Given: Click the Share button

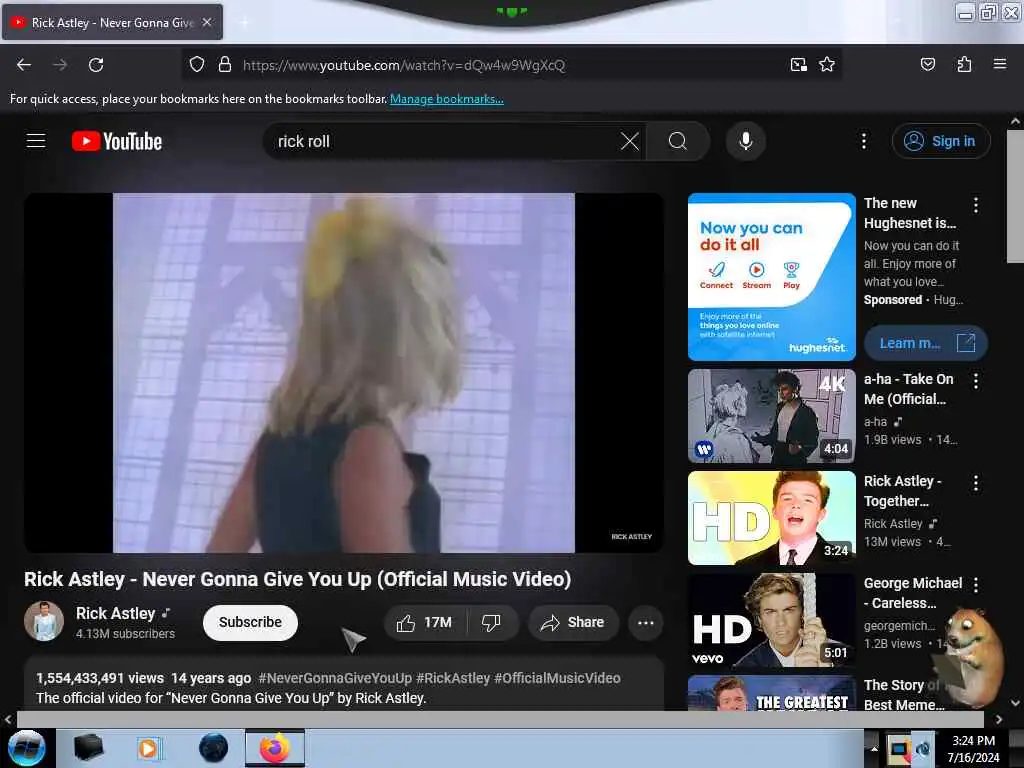Looking at the screenshot, I should 573,622.
